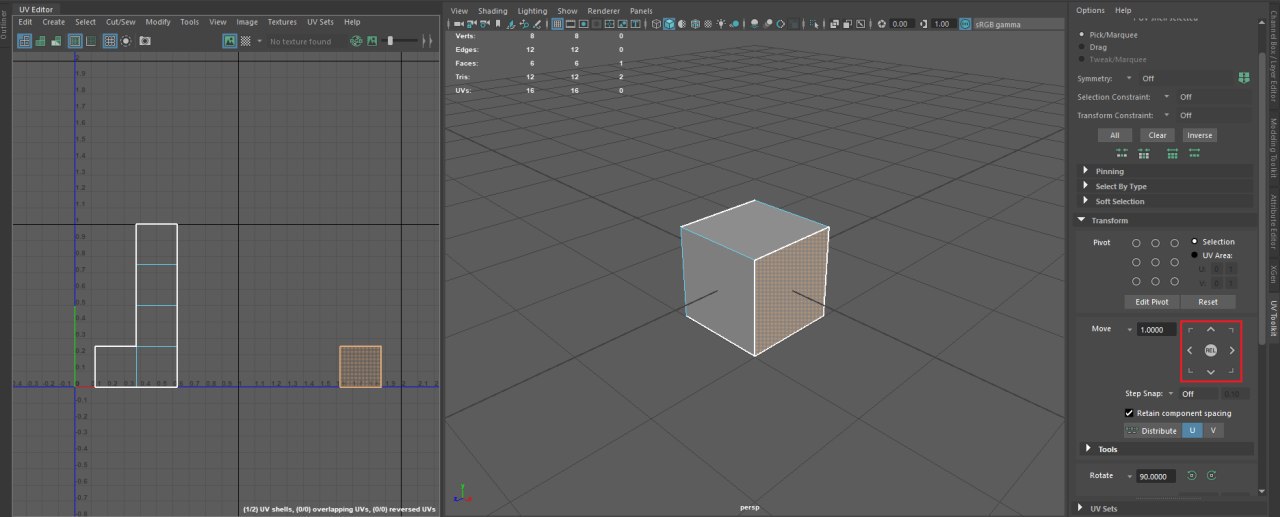Click the textured display icon in viewport toolbar

click(707, 23)
